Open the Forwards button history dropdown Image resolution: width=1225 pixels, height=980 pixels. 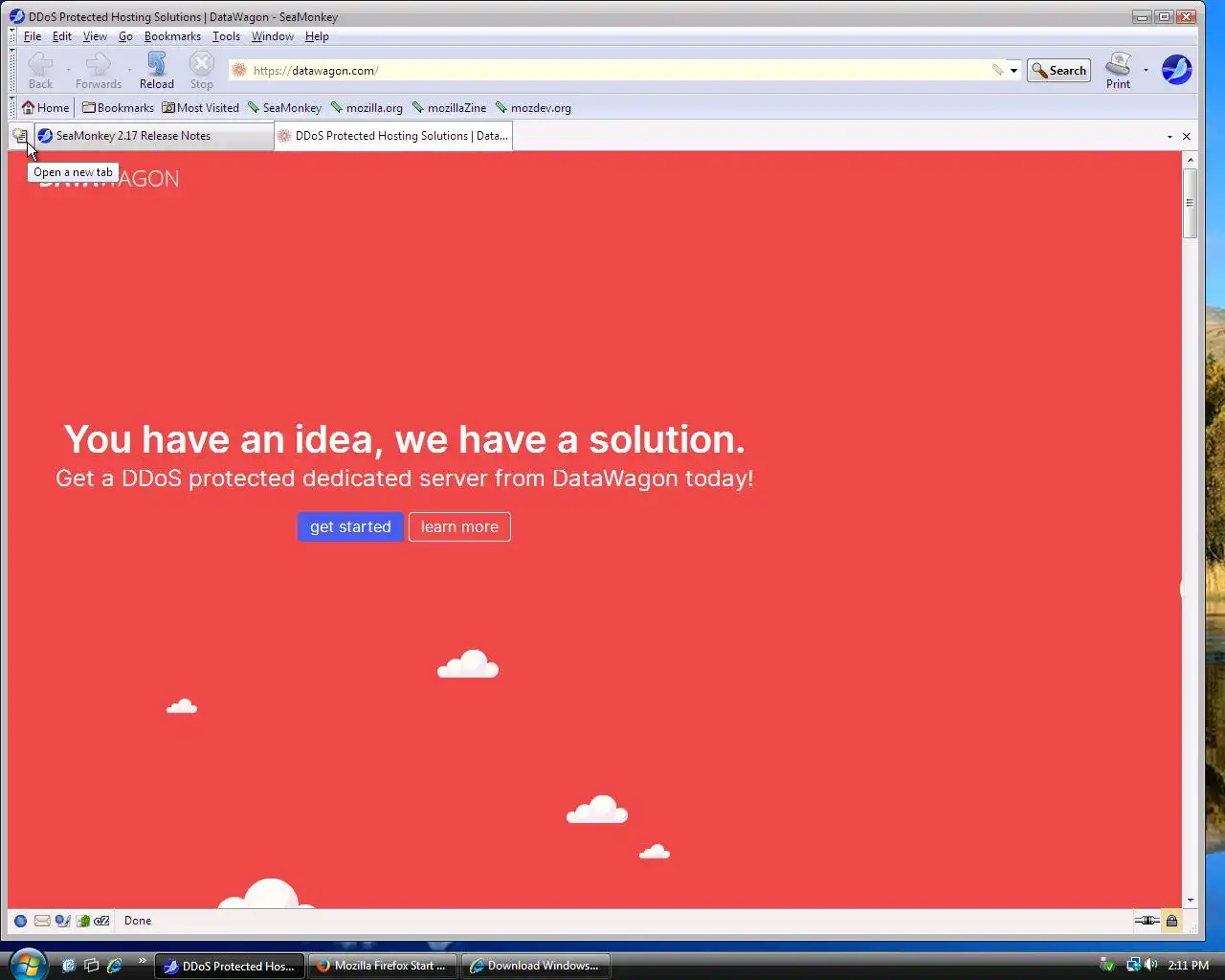(x=130, y=70)
